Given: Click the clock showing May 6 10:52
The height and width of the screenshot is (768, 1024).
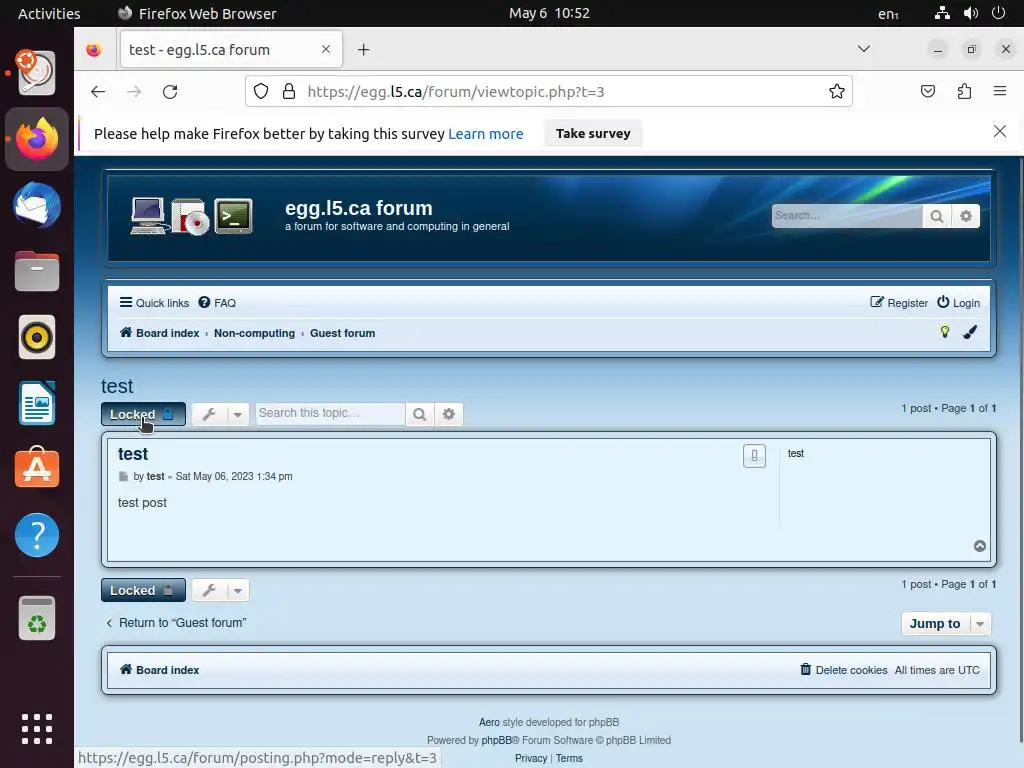Looking at the screenshot, I should 549,14.
